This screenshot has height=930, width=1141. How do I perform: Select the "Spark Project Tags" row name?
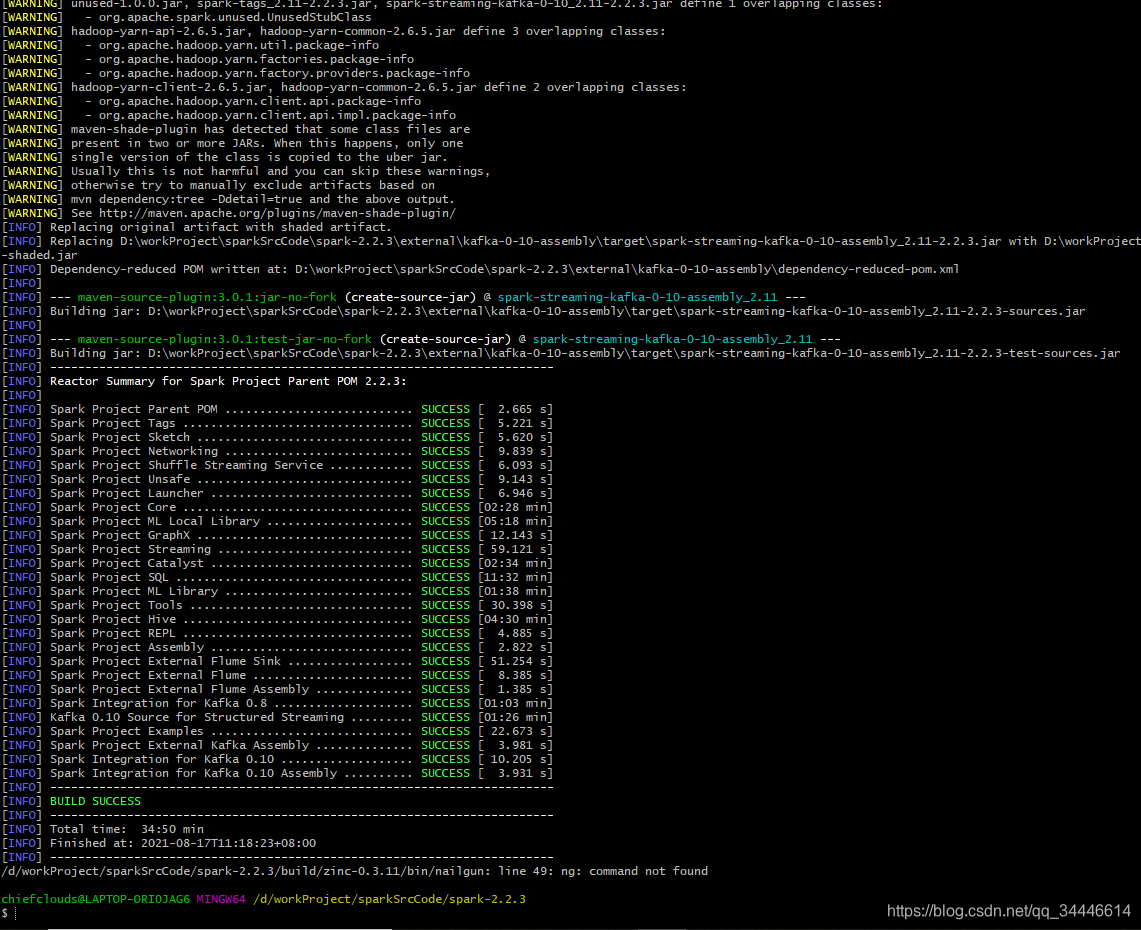[112, 423]
